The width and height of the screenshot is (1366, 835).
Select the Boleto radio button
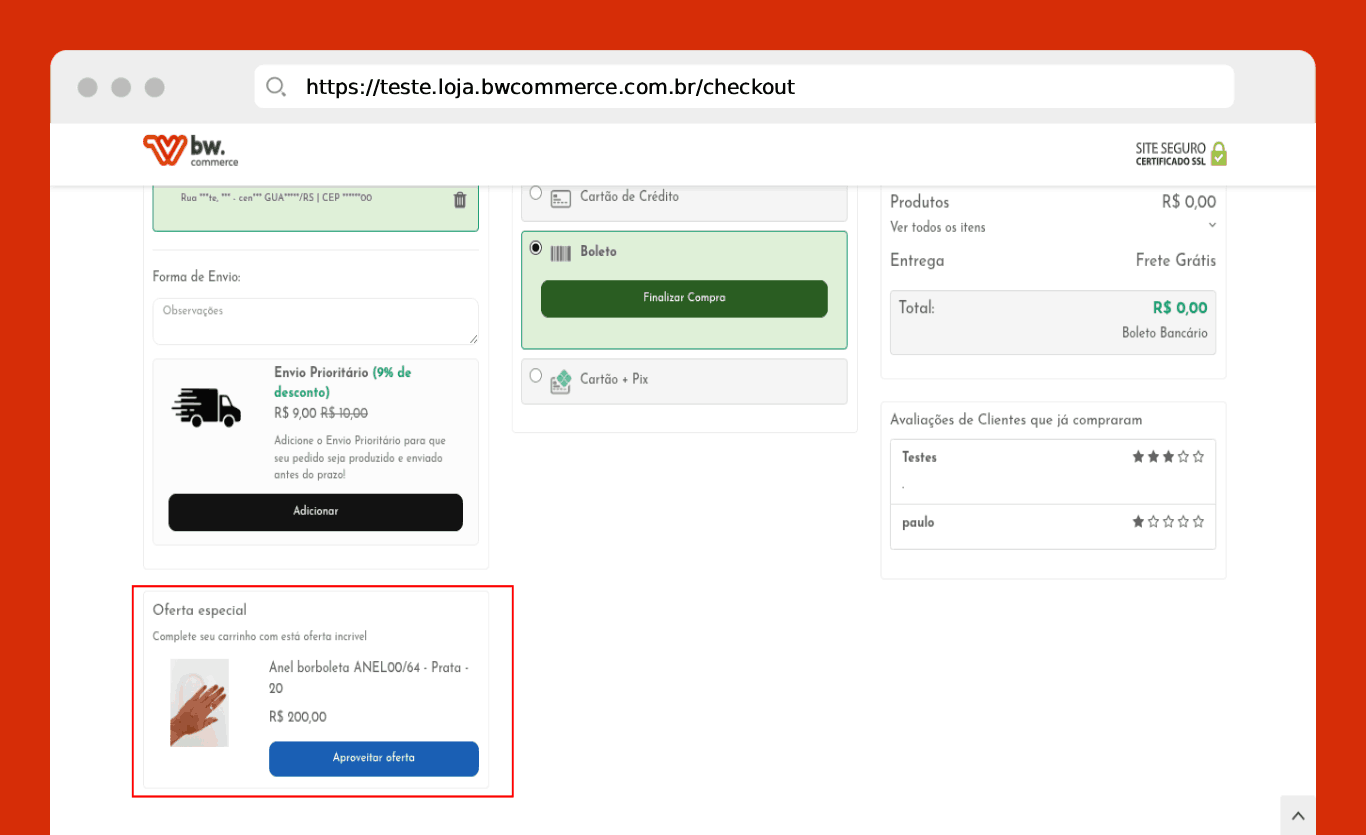(x=536, y=248)
